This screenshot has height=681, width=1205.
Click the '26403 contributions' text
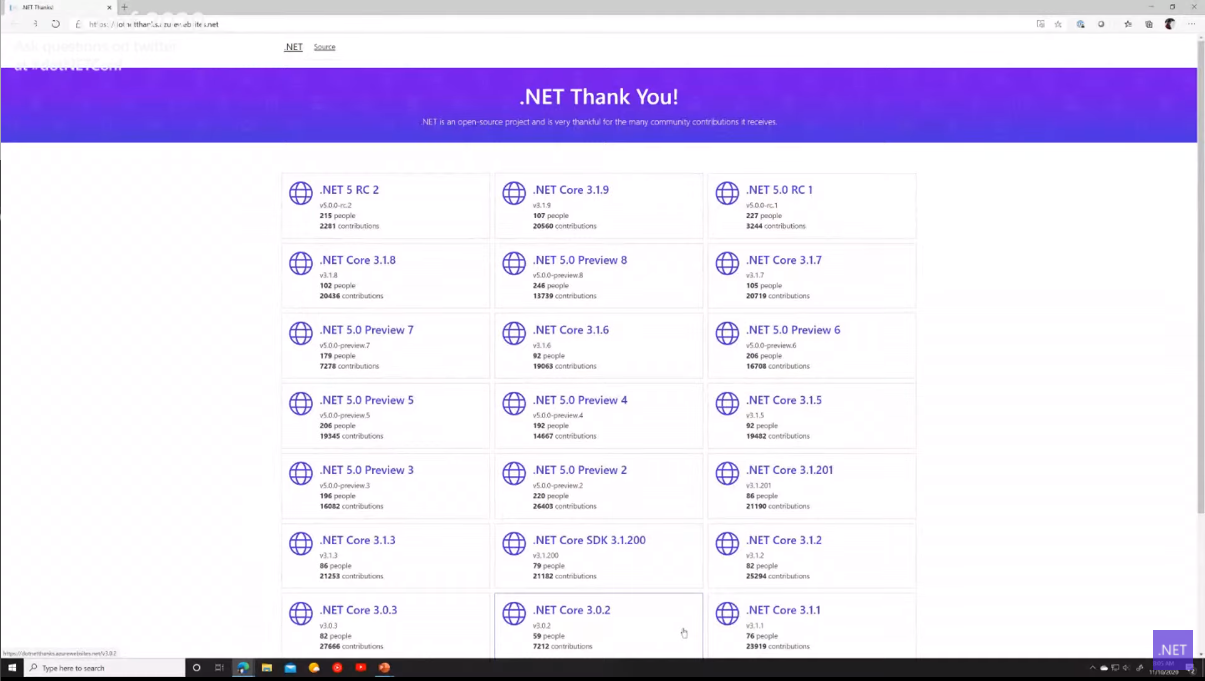click(564, 506)
